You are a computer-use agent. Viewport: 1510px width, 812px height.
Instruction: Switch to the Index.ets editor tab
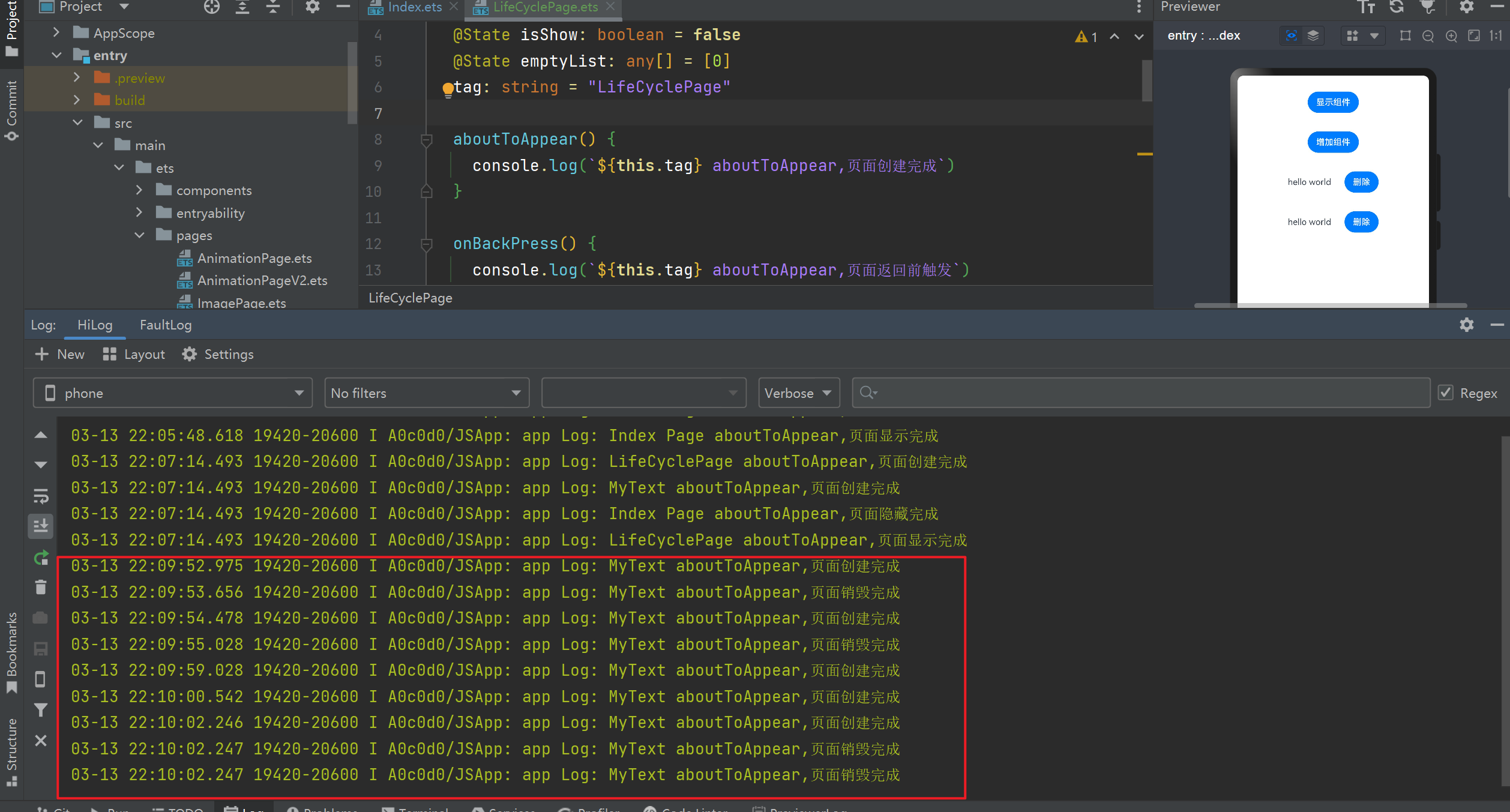414,7
